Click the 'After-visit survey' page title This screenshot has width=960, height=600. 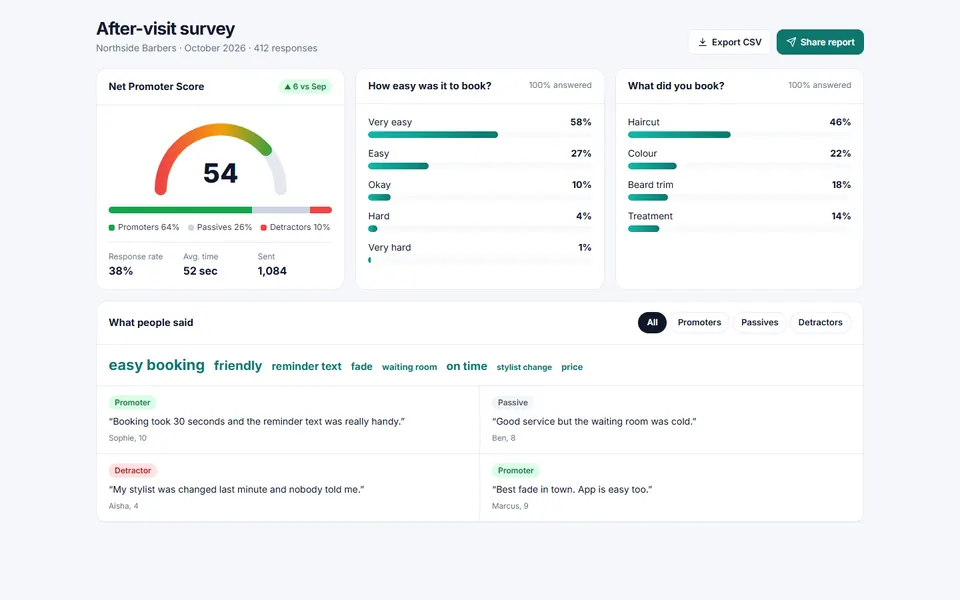(x=165, y=29)
